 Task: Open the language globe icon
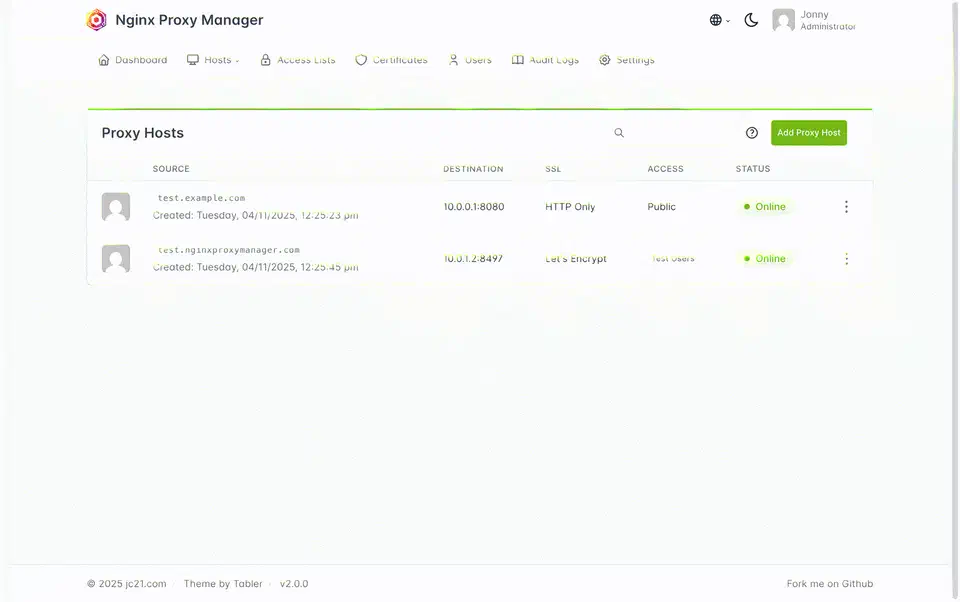tap(714, 19)
